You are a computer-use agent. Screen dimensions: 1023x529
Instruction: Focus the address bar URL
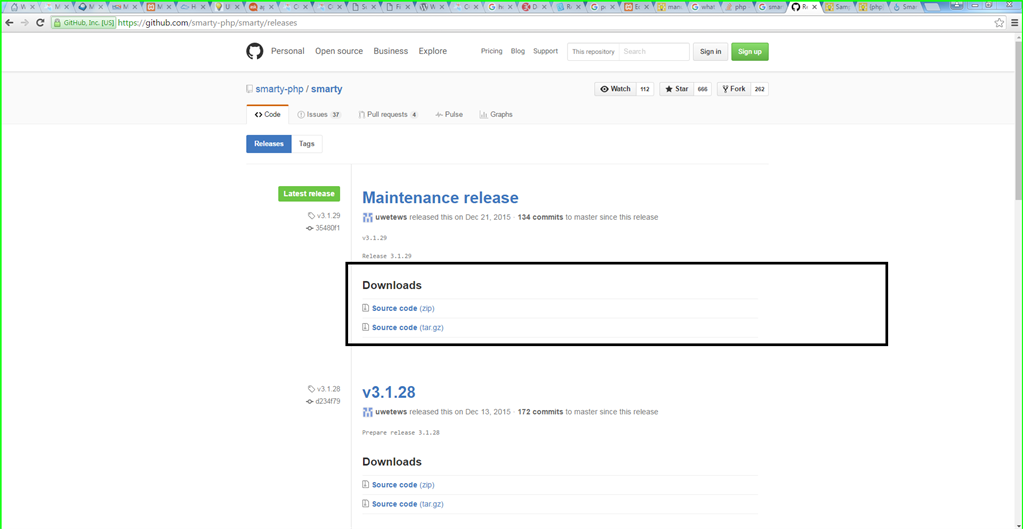pyautogui.click(x=207, y=22)
